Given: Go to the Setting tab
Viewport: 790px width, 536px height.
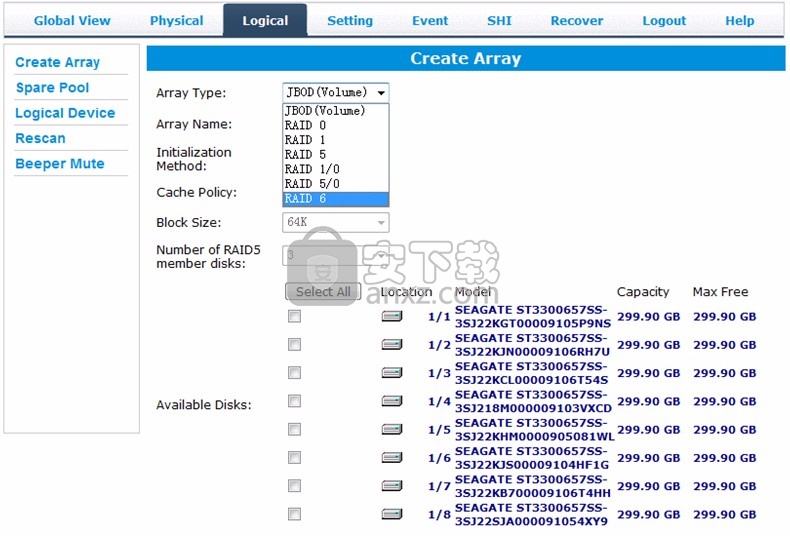Looking at the screenshot, I should point(350,21).
